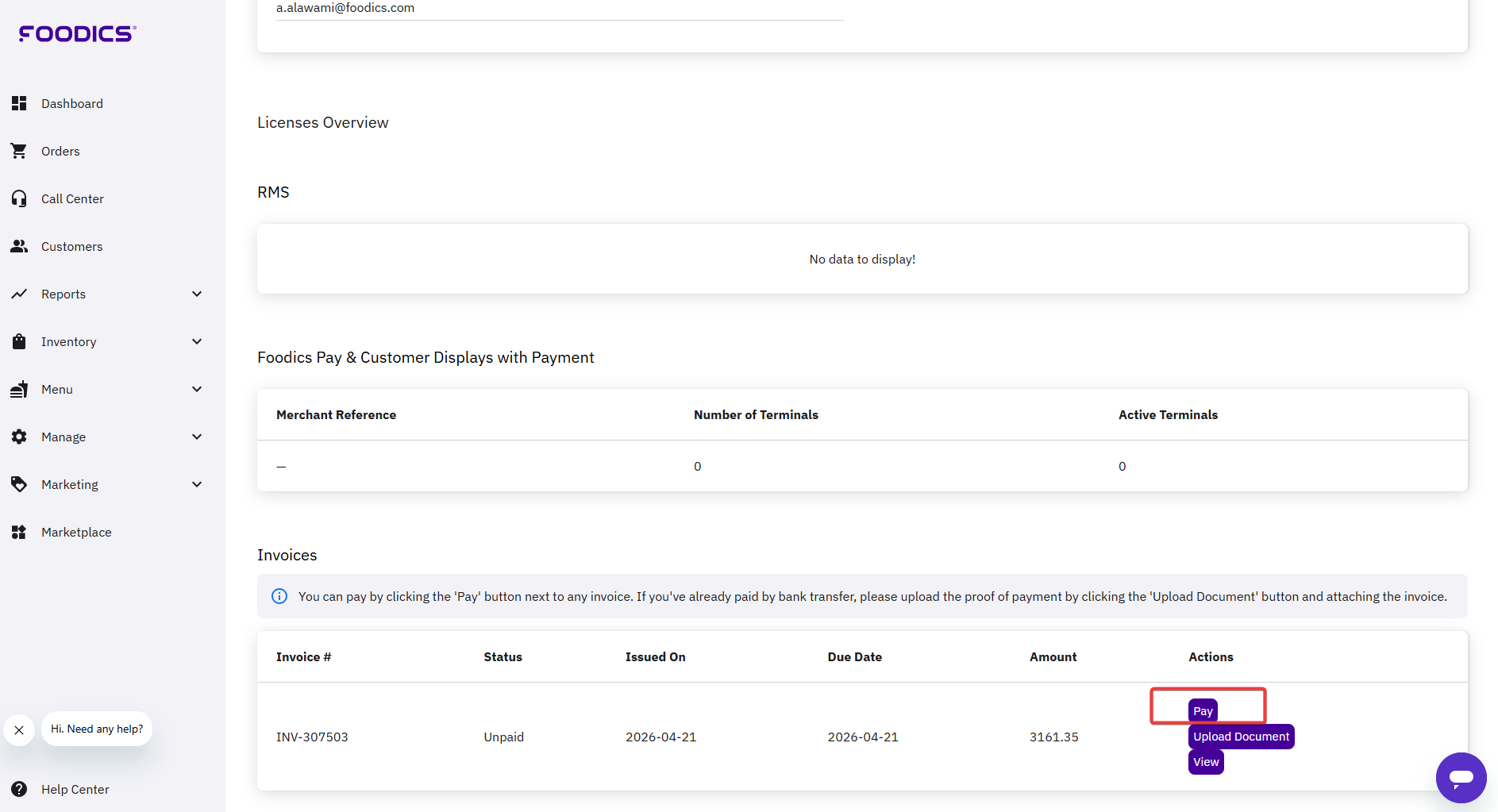Click the Manage gear icon

19,437
